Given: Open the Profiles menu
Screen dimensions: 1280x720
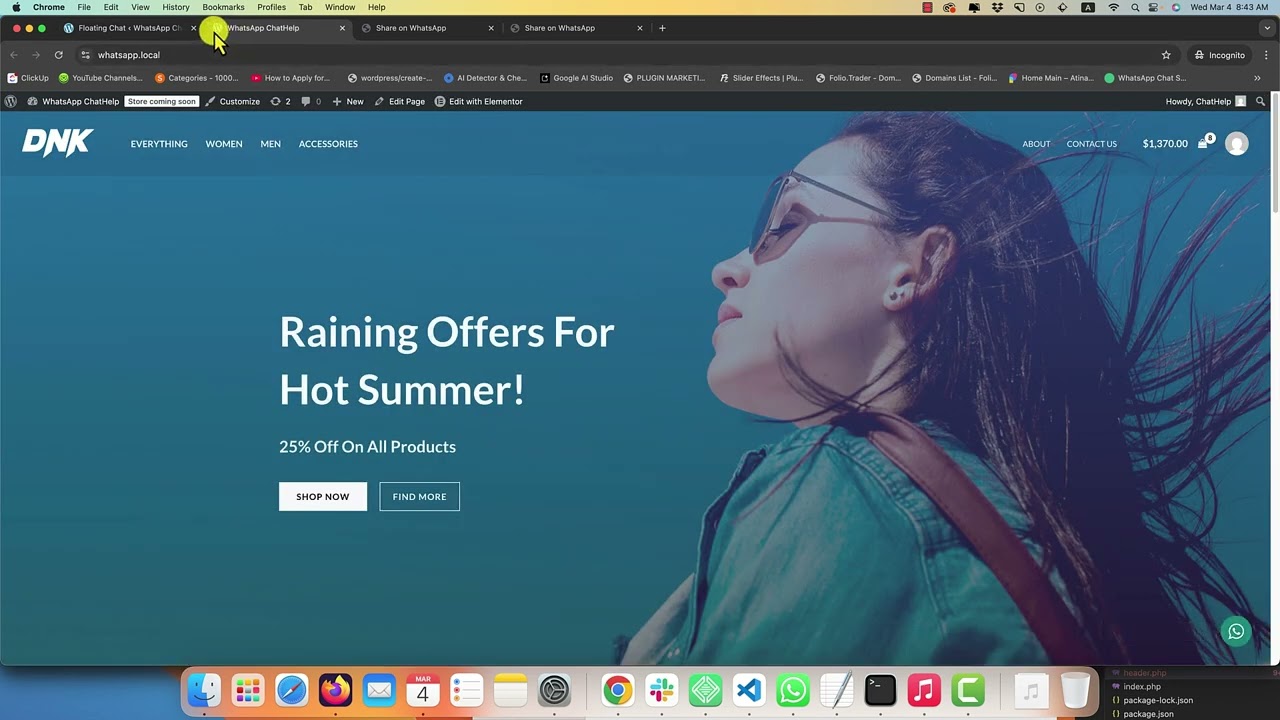Looking at the screenshot, I should pyautogui.click(x=271, y=7).
